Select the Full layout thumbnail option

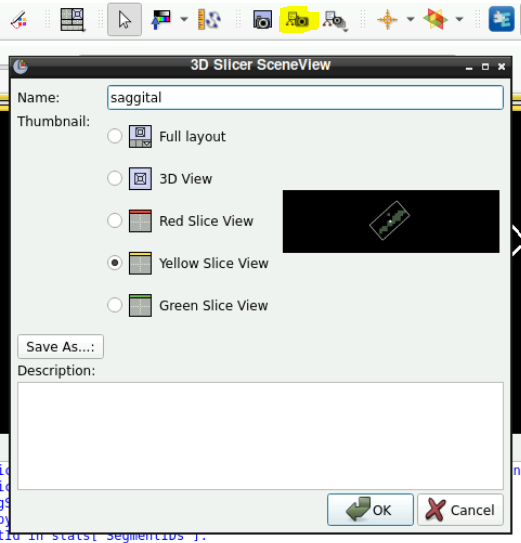[x=115, y=136]
